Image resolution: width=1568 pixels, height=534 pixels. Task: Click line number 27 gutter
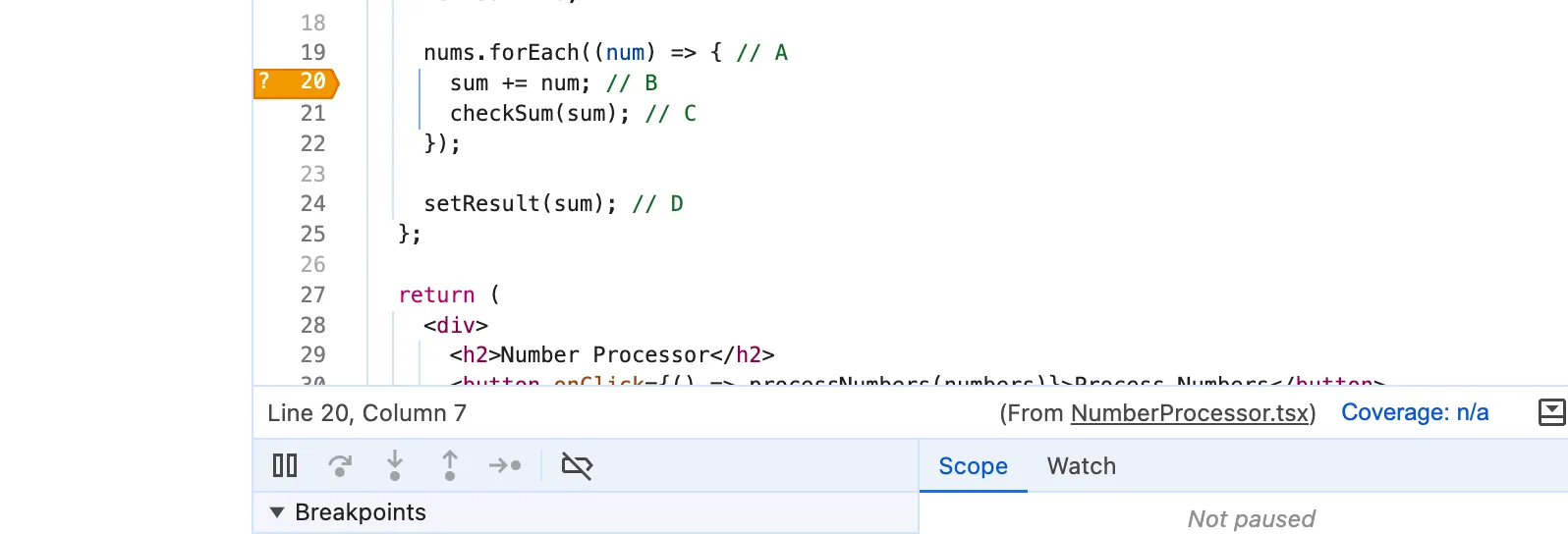click(x=312, y=295)
